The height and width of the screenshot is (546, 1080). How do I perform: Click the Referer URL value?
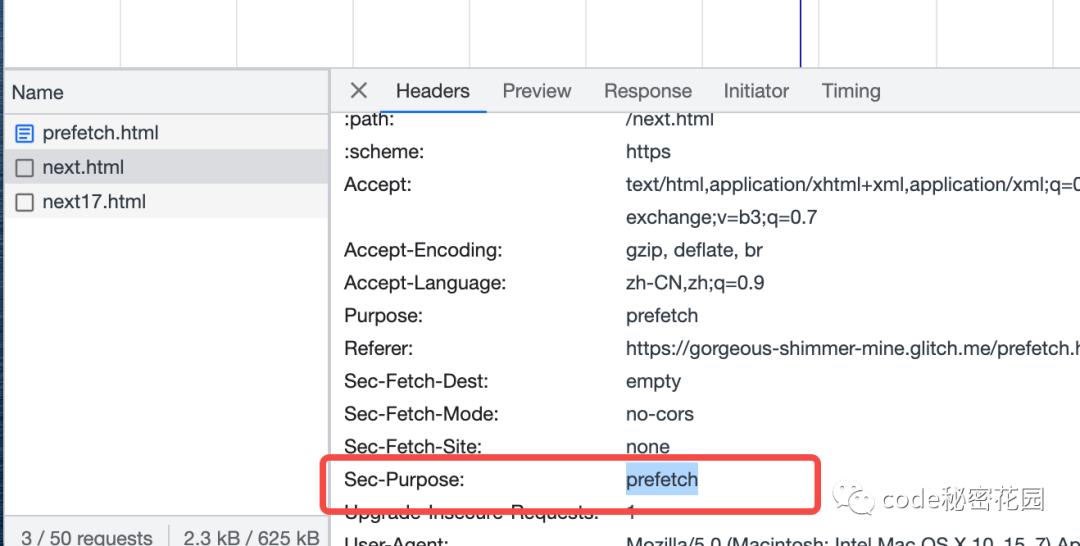coord(850,349)
